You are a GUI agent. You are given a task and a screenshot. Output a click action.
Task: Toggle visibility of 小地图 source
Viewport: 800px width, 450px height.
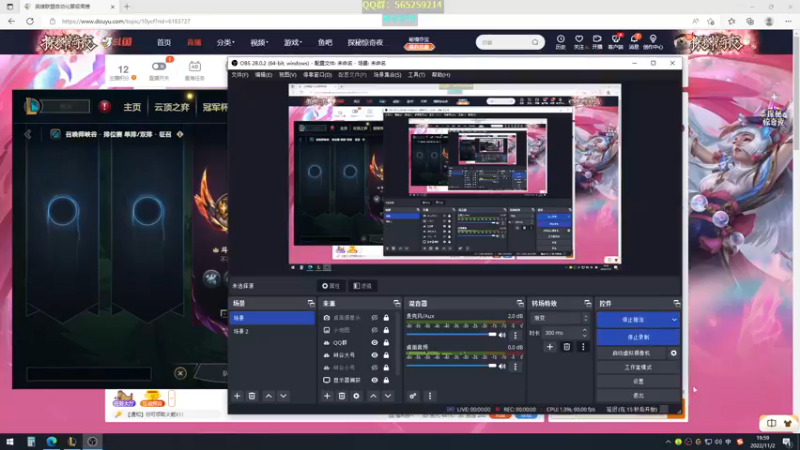[x=374, y=330]
